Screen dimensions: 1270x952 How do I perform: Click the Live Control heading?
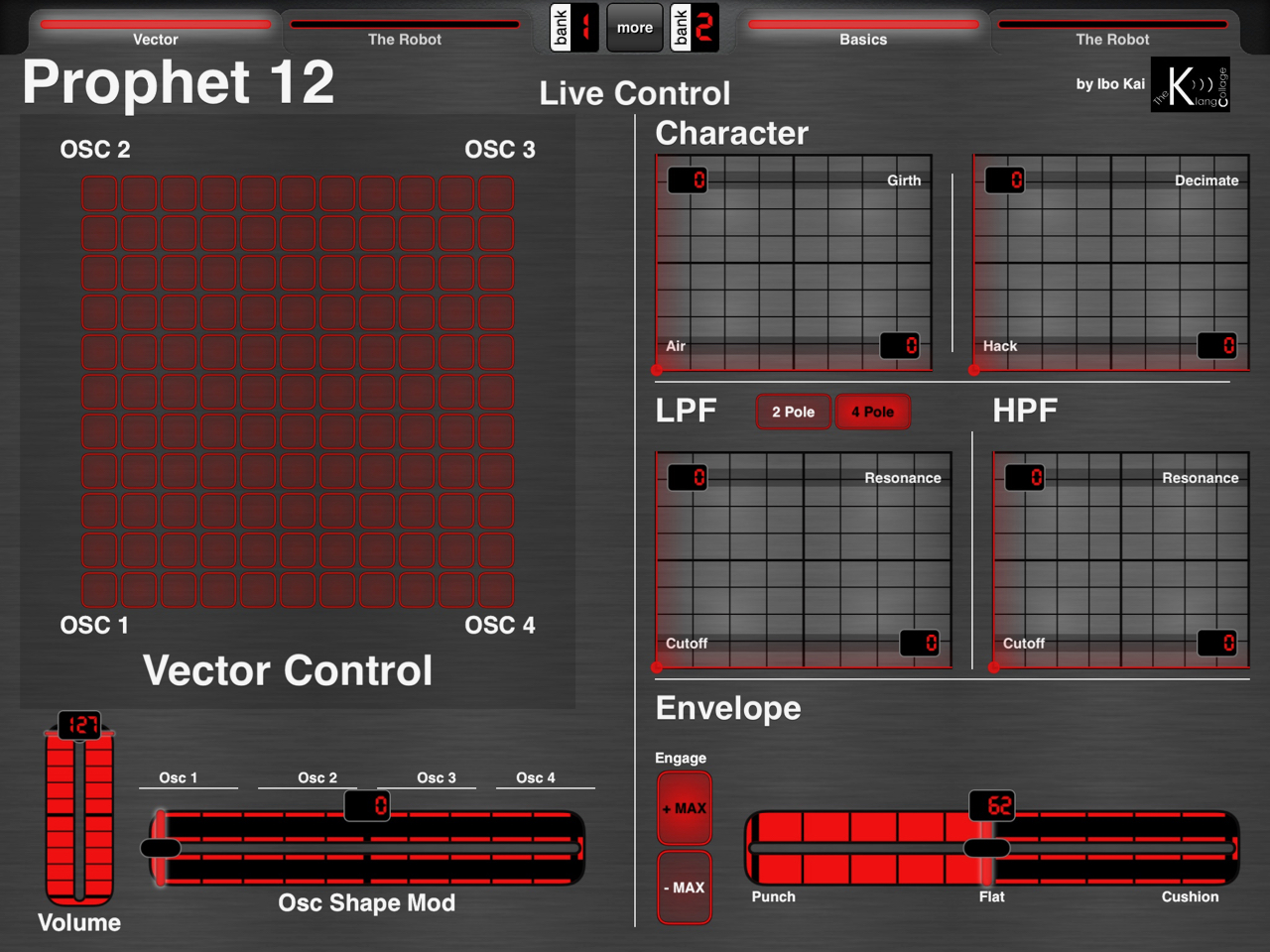pos(635,93)
